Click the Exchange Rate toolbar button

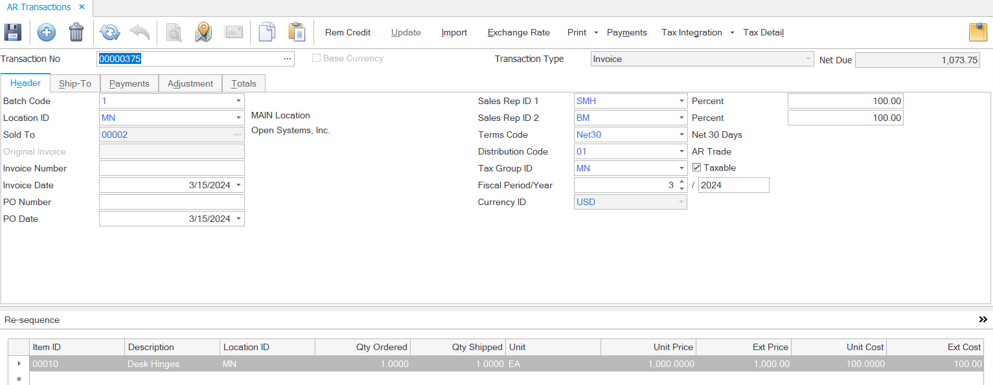point(519,32)
